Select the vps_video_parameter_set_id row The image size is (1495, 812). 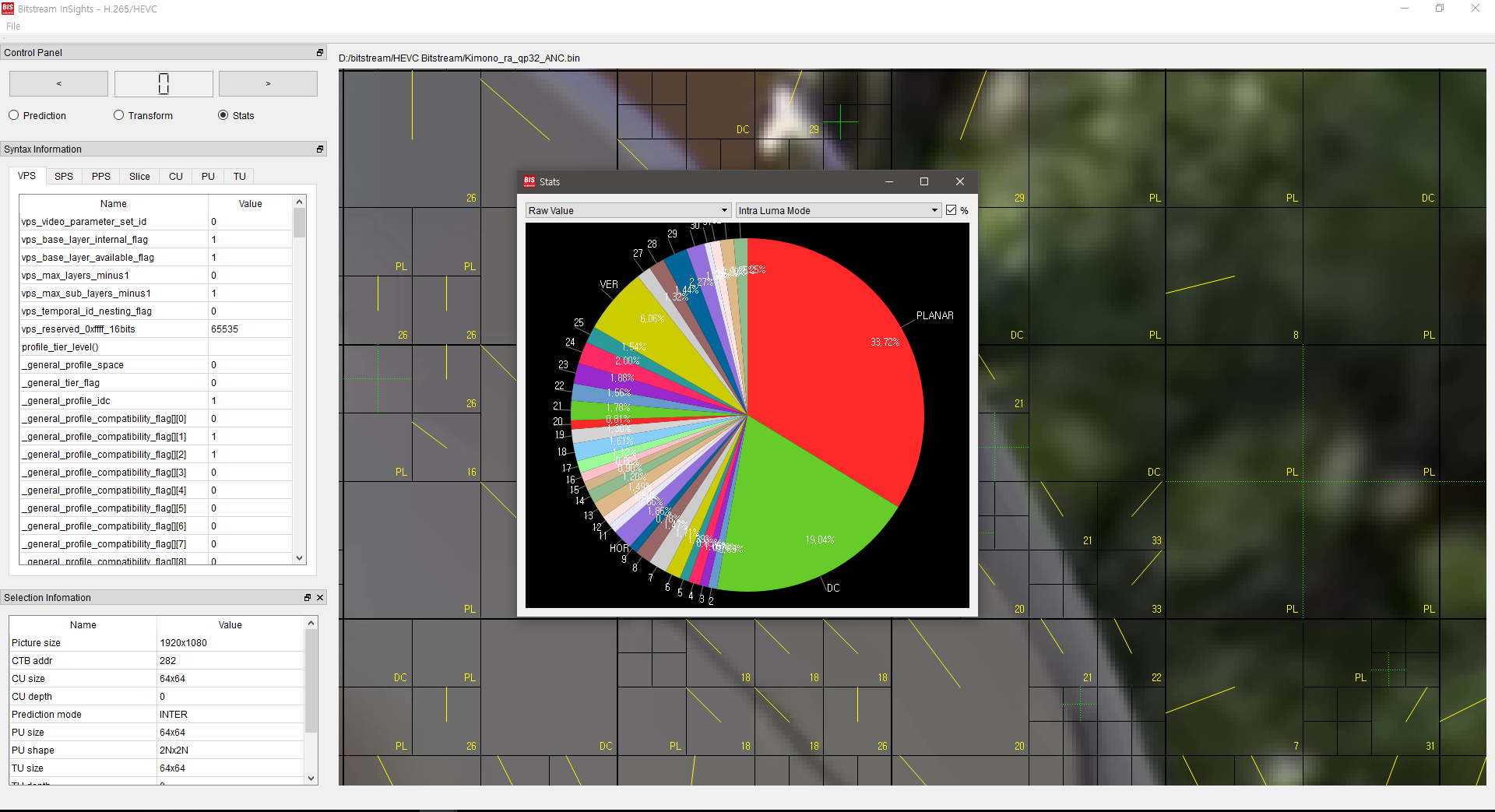[156, 222]
